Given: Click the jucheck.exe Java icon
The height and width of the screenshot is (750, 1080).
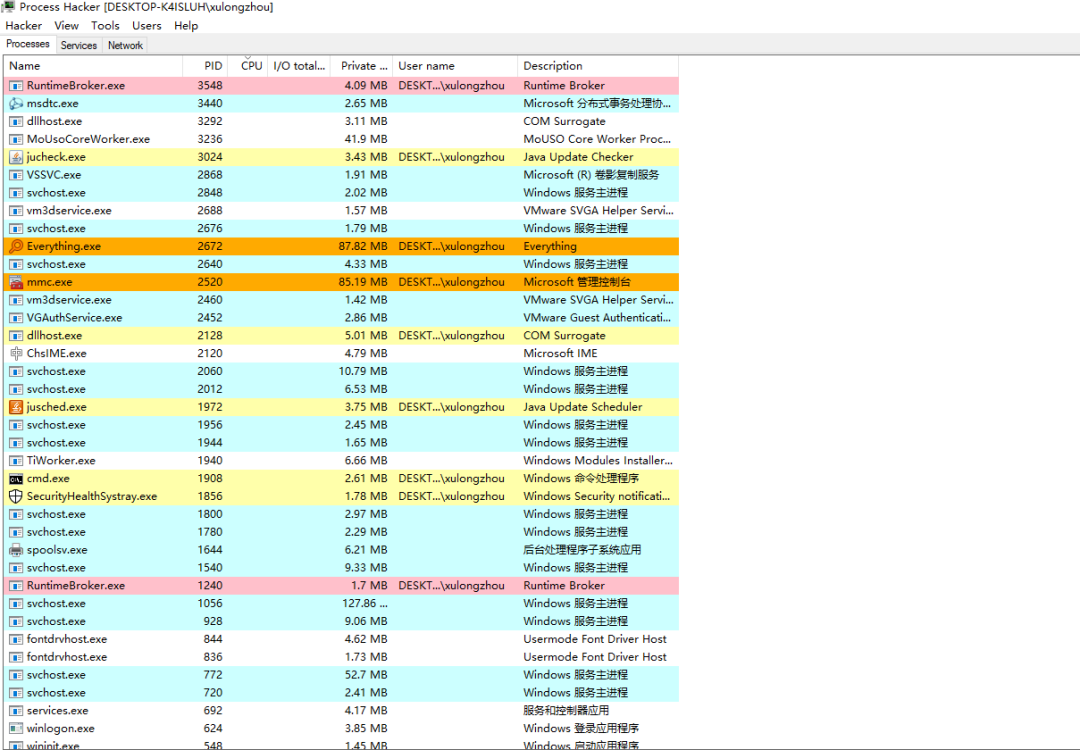Looking at the screenshot, I should click(16, 157).
